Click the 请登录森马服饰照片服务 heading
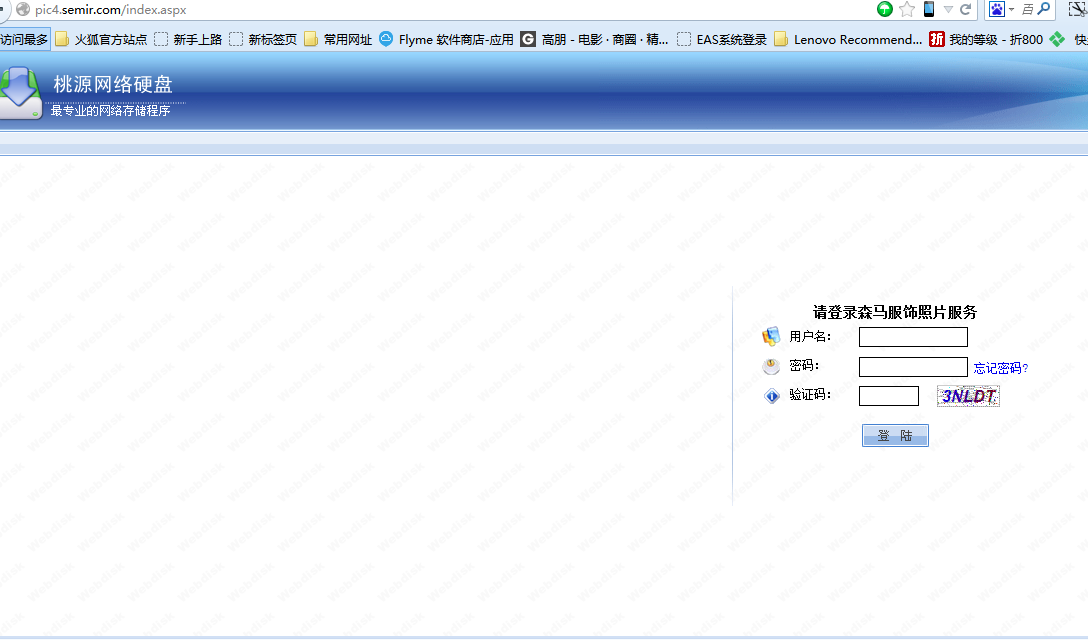Viewport: 1088px width, 640px height. pos(895,312)
